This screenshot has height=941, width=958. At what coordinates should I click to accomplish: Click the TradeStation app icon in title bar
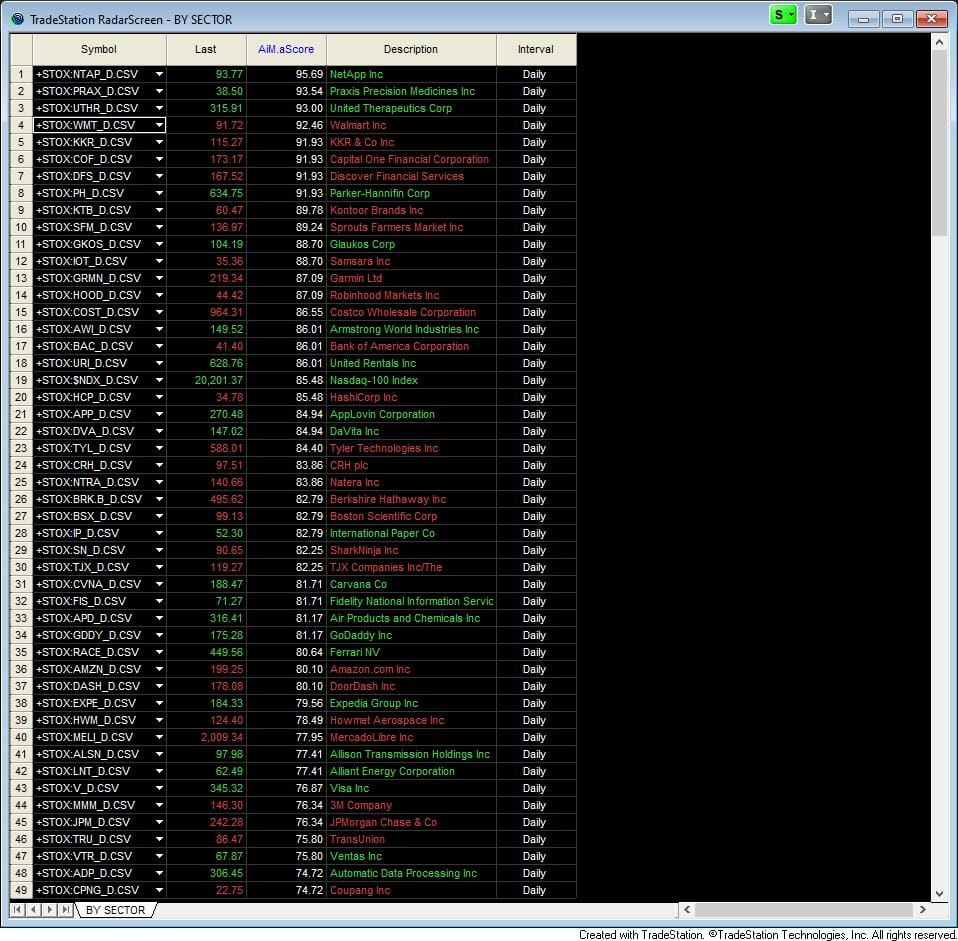(x=17, y=19)
